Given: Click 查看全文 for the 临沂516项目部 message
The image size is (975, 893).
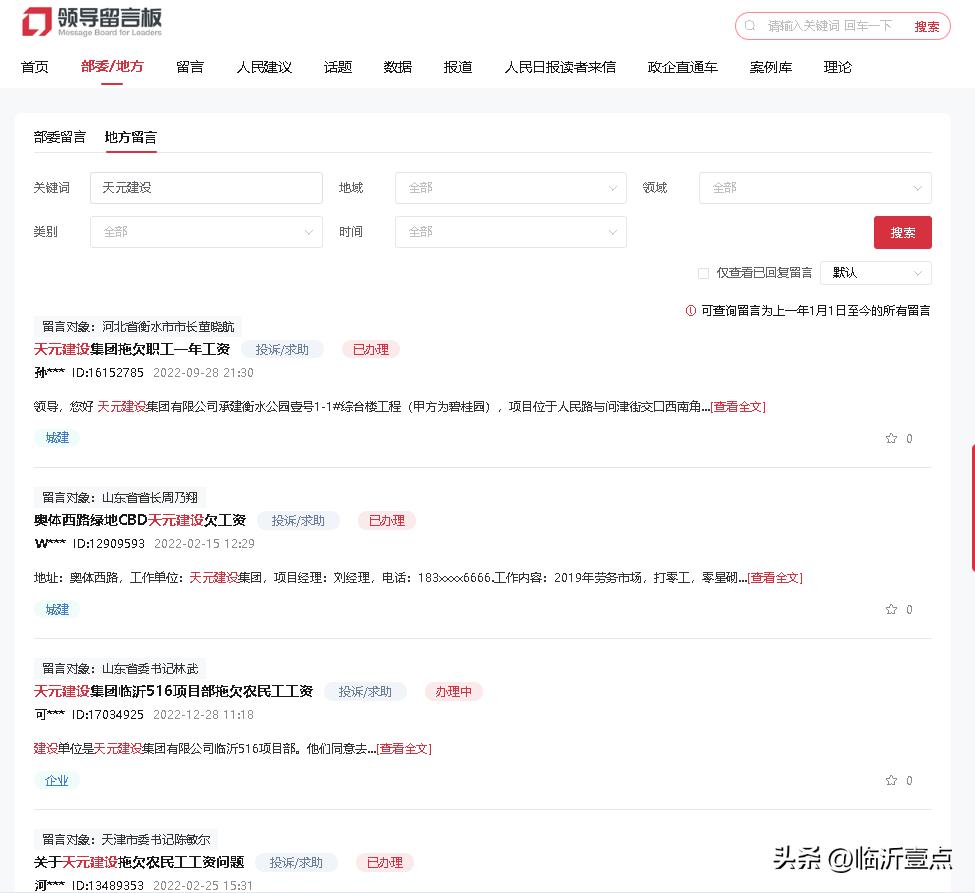Looking at the screenshot, I should coord(404,749).
